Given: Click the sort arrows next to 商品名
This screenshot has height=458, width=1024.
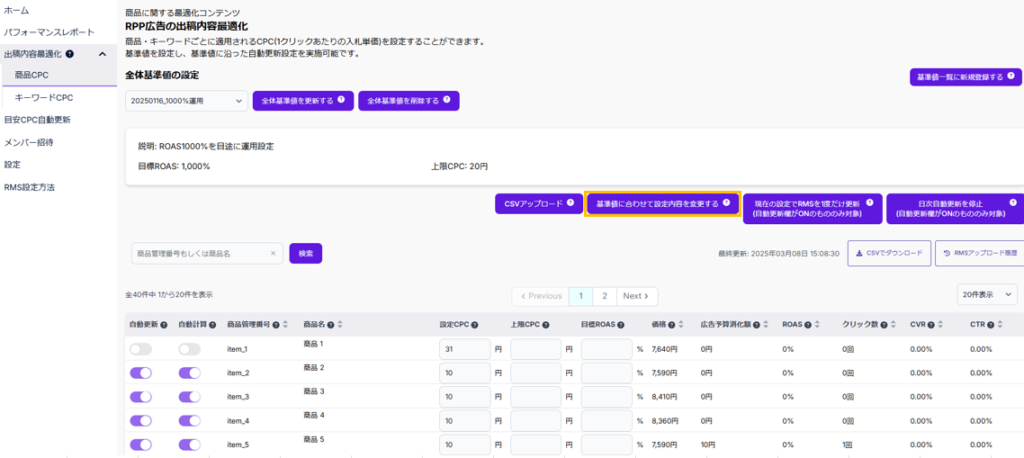Looking at the screenshot, I should [x=341, y=324].
